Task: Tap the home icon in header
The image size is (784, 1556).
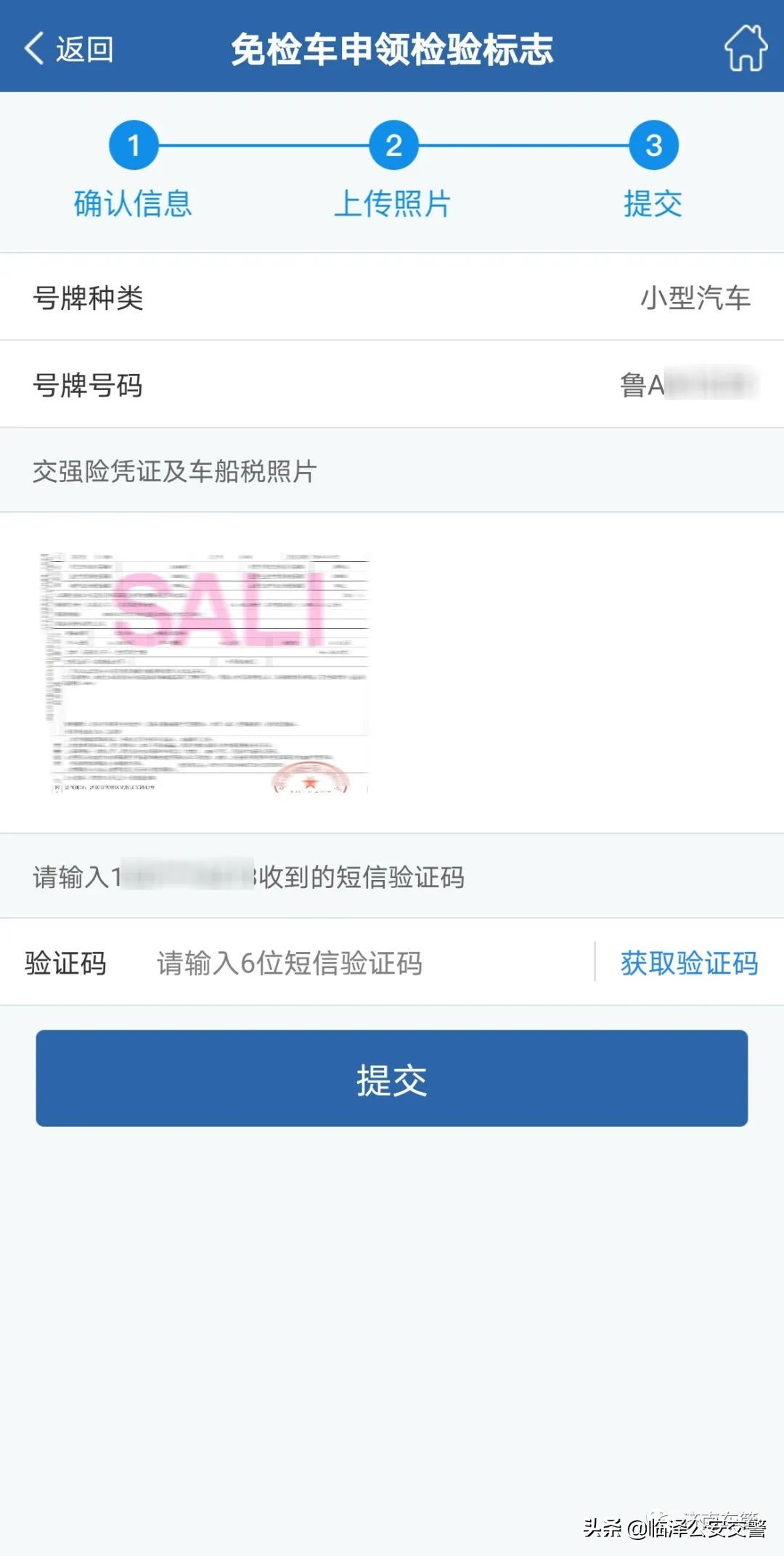Action: coord(746,48)
